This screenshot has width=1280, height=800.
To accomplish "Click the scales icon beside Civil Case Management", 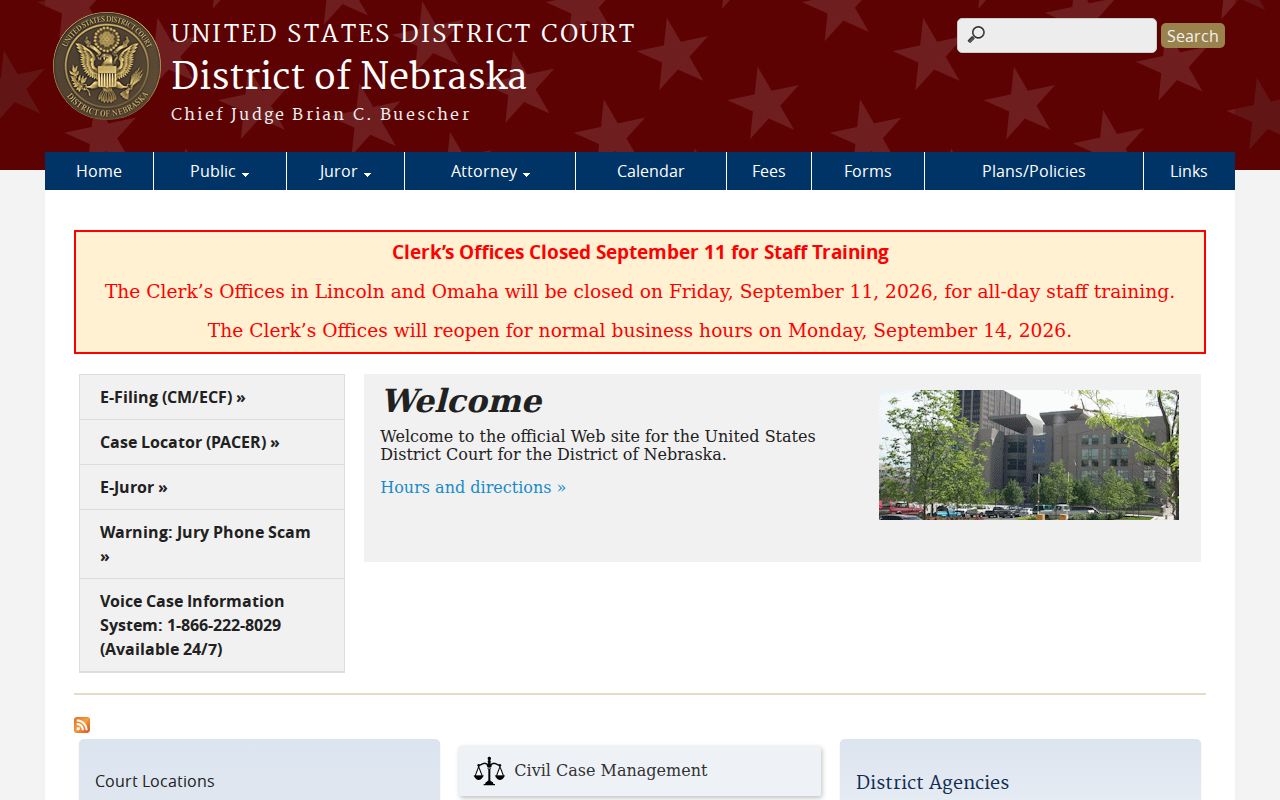I will [x=490, y=770].
